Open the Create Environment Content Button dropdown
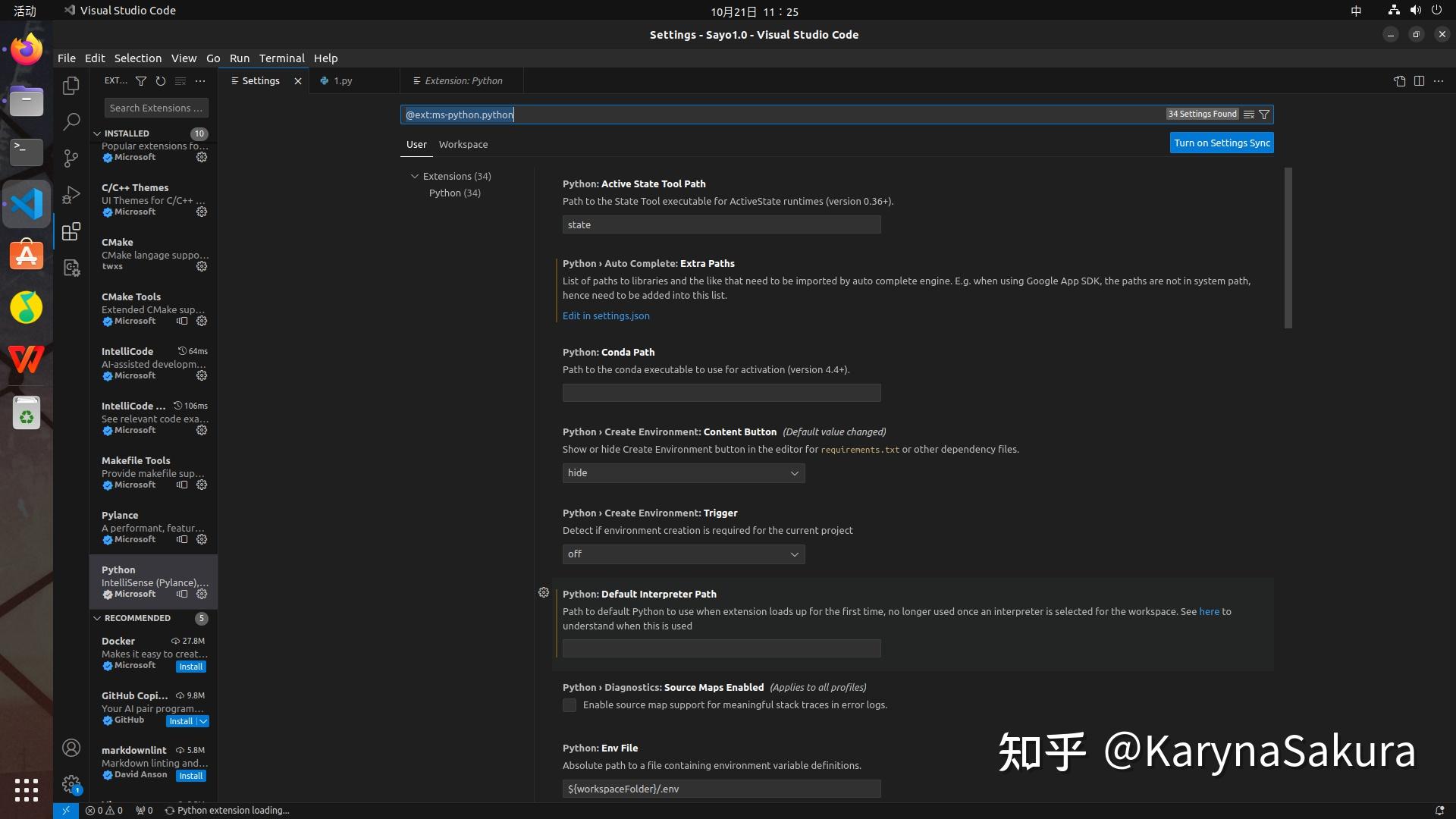This screenshot has height=819, width=1456. coord(682,472)
